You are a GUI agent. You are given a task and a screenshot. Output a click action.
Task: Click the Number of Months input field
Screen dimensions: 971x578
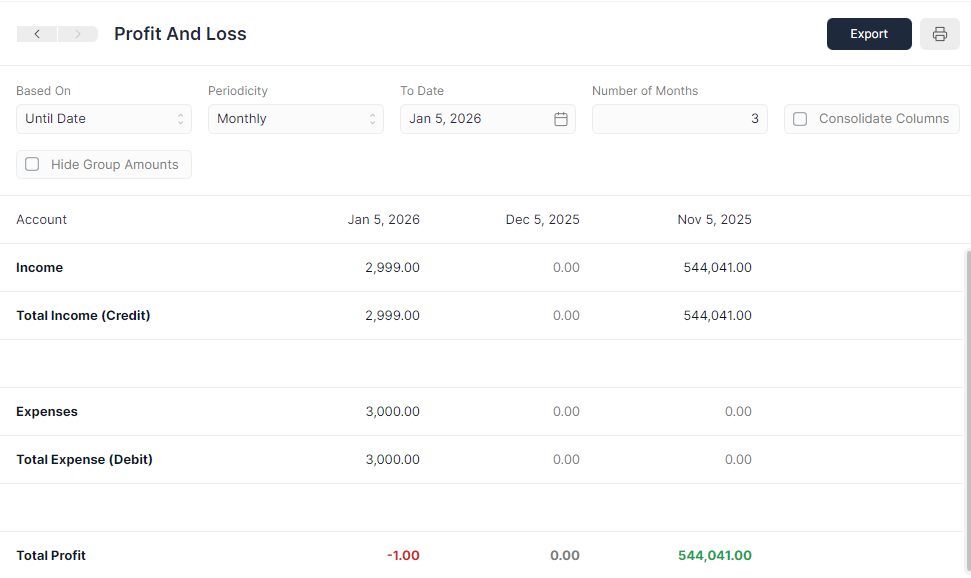(x=680, y=118)
